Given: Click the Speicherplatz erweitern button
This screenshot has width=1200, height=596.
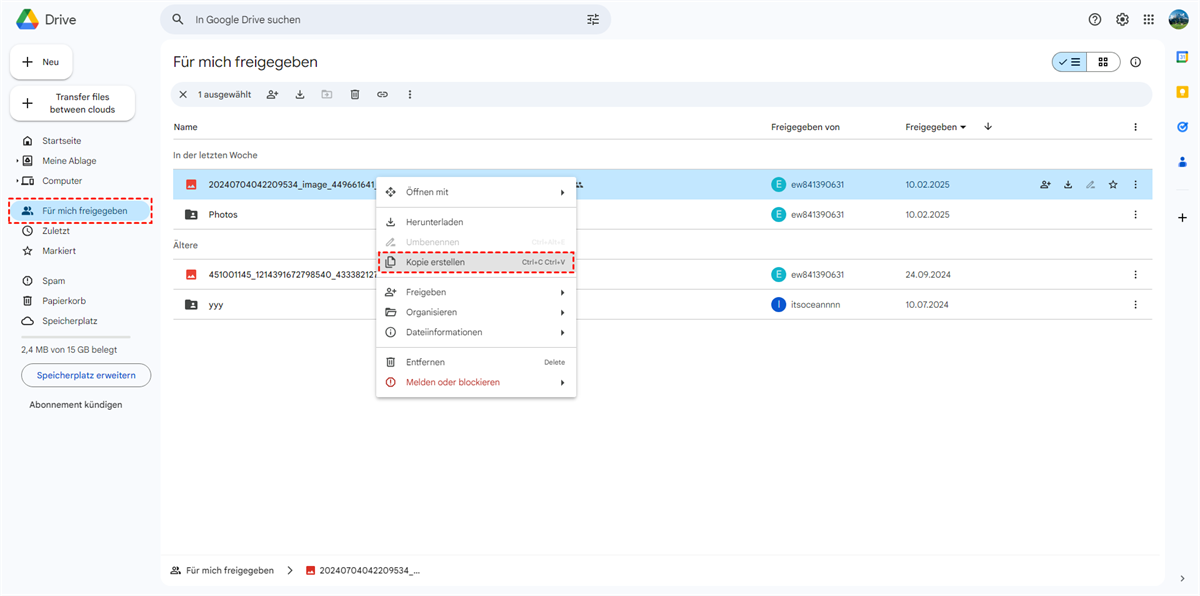Looking at the screenshot, I should coord(86,375).
